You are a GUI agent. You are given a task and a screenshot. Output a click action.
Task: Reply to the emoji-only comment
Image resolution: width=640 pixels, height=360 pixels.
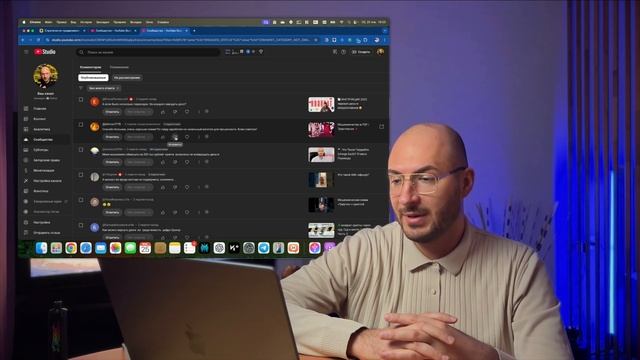[x=112, y=212]
